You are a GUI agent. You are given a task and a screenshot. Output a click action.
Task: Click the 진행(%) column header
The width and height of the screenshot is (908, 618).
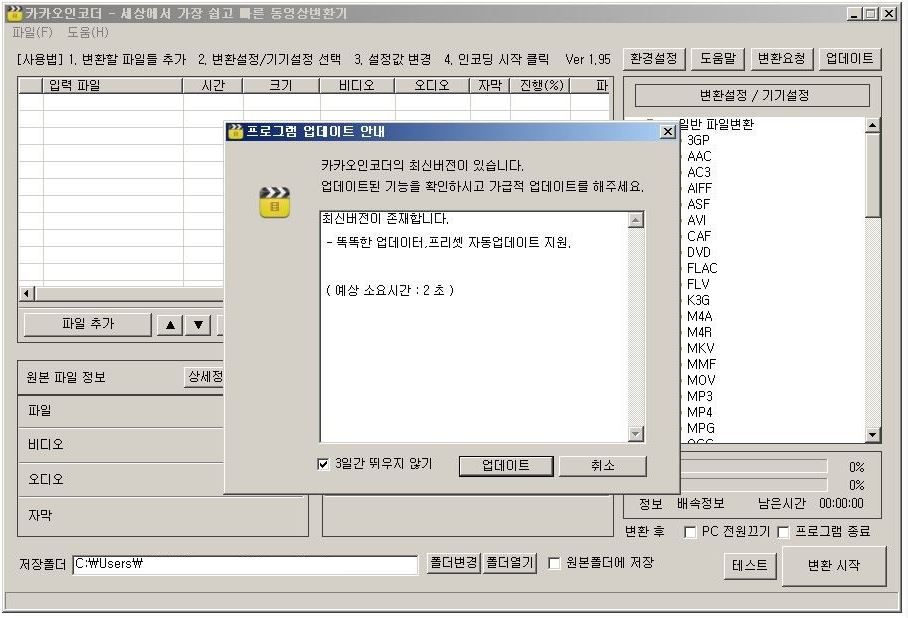pos(540,86)
